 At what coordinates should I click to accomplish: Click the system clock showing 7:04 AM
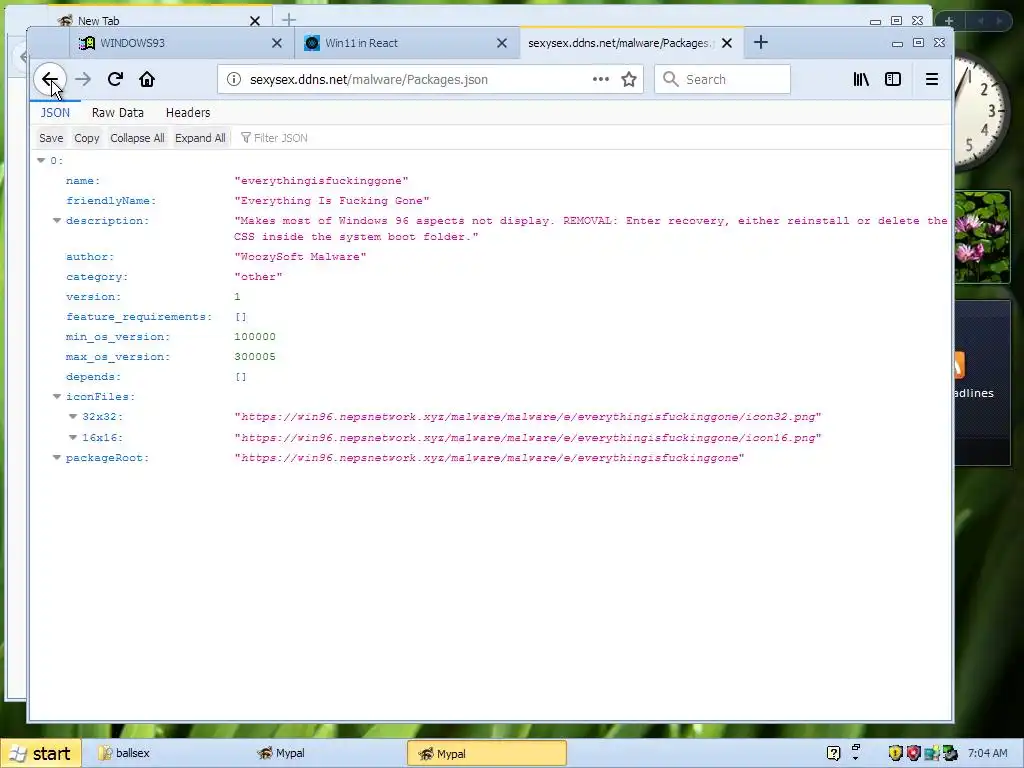pos(987,754)
